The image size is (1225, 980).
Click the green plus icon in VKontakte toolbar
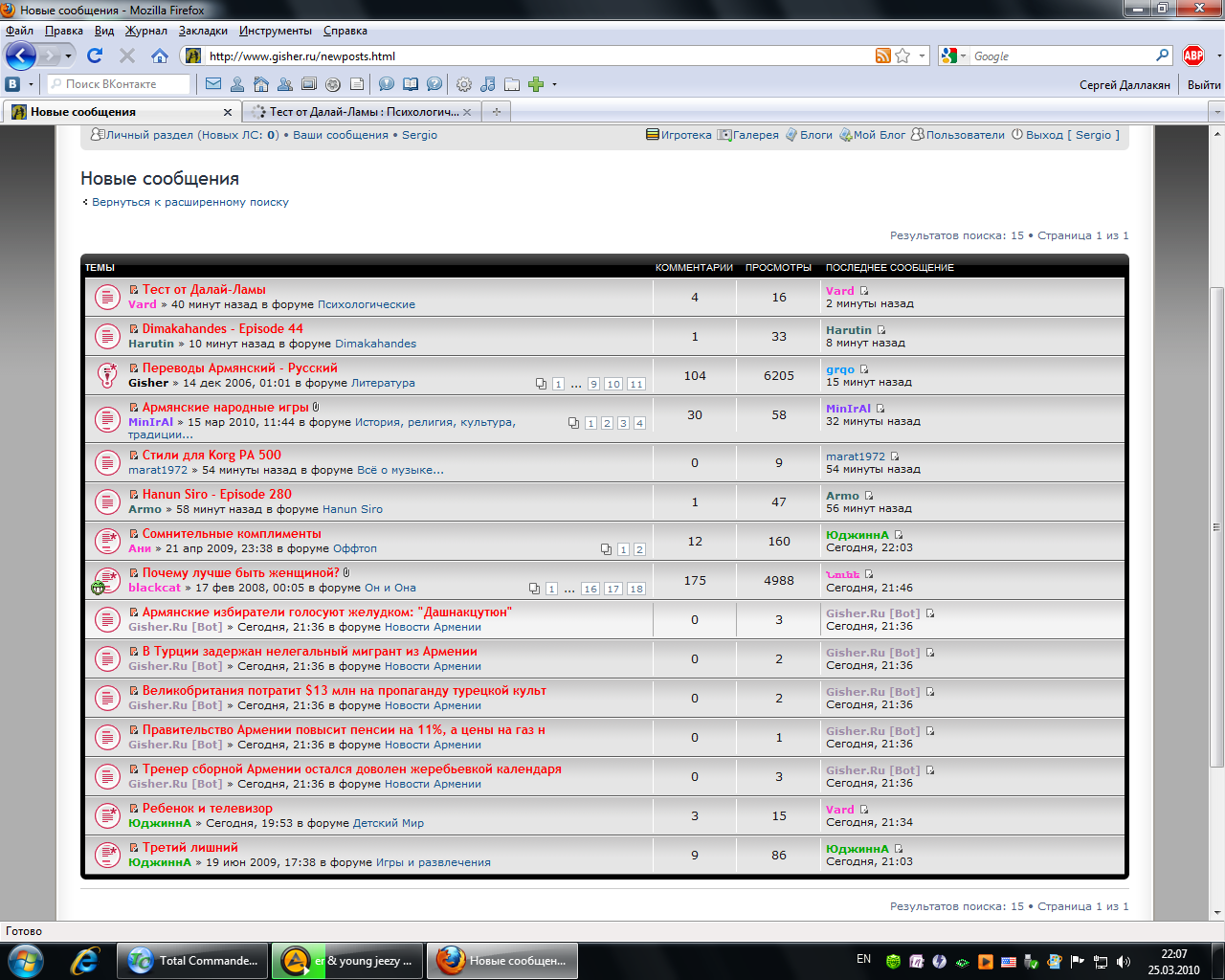(x=536, y=84)
